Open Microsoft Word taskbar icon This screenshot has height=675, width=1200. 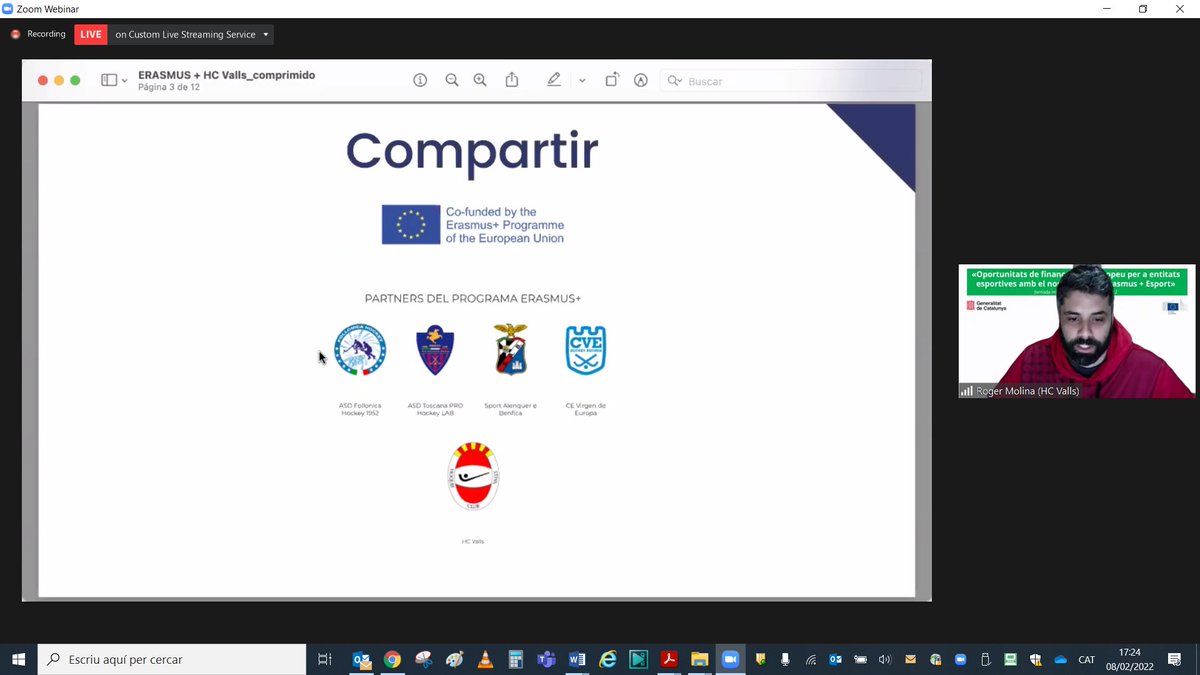[x=577, y=659]
